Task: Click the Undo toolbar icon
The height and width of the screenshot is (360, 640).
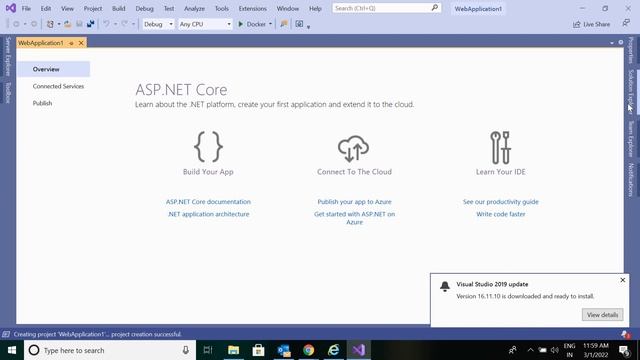Action: point(106,24)
